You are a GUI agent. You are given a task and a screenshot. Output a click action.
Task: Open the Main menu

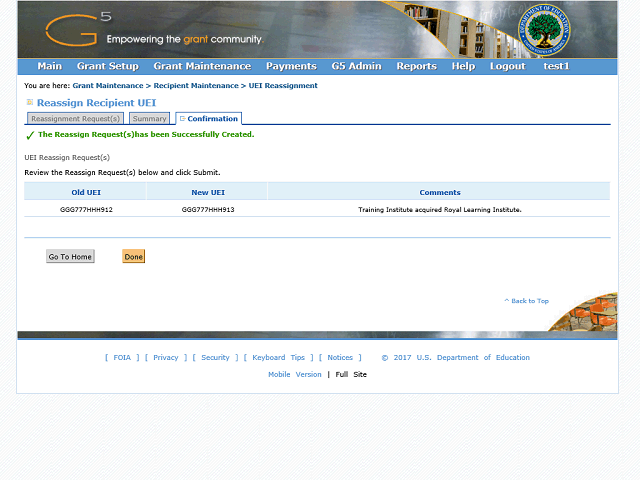coord(50,66)
